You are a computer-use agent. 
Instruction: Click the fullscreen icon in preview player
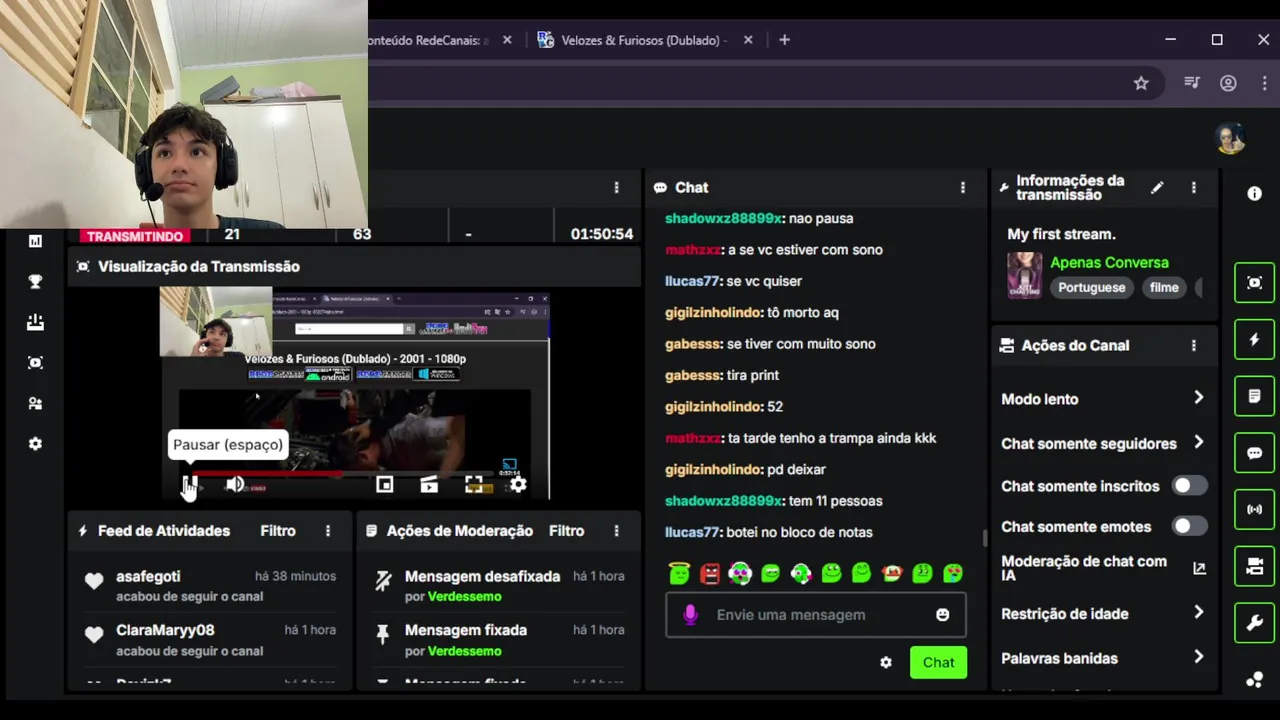(x=474, y=485)
